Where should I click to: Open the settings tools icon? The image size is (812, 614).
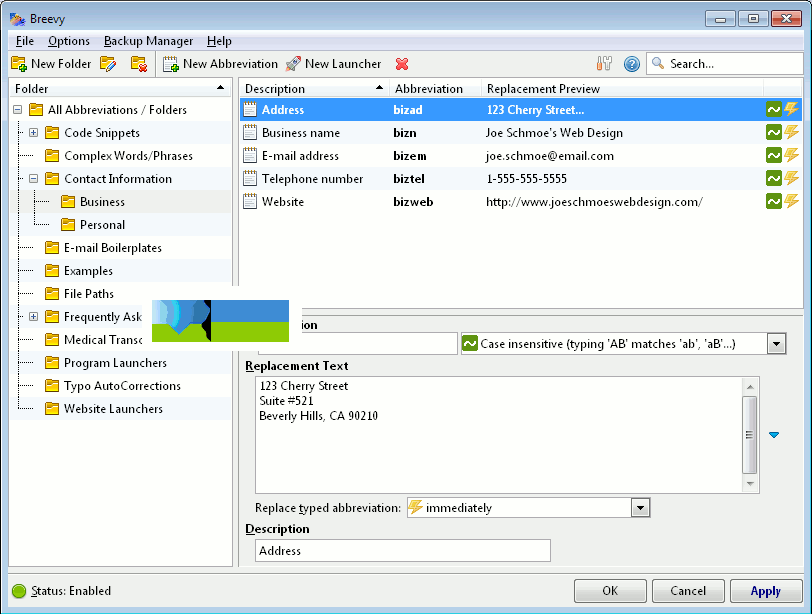point(604,64)
